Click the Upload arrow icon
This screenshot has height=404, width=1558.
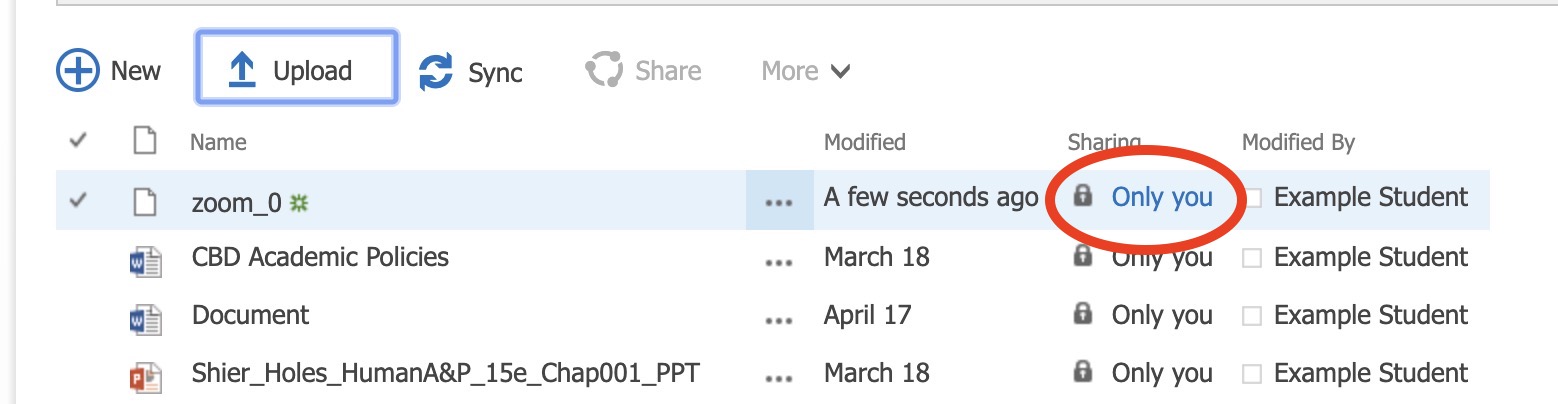point(241,70)
